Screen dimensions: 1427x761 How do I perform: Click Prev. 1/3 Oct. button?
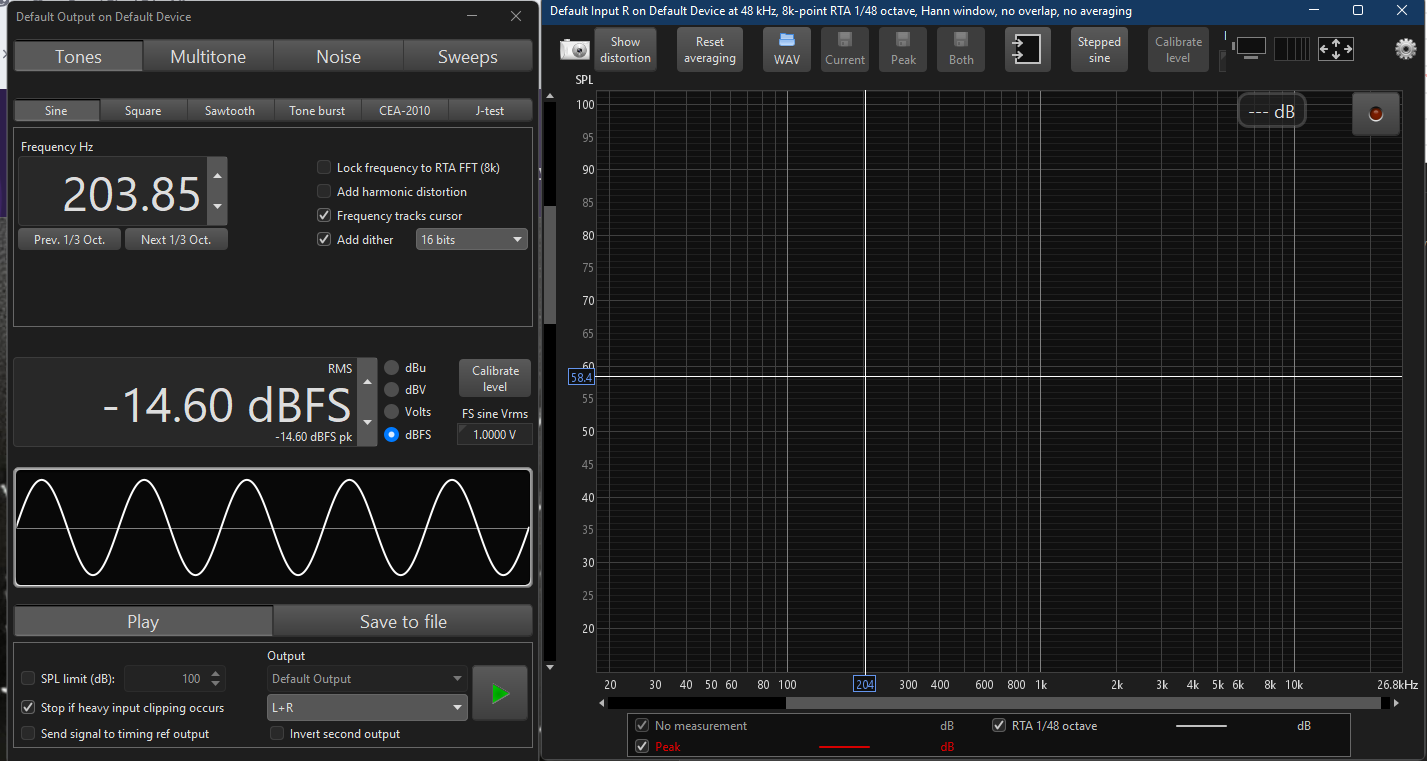69,240
